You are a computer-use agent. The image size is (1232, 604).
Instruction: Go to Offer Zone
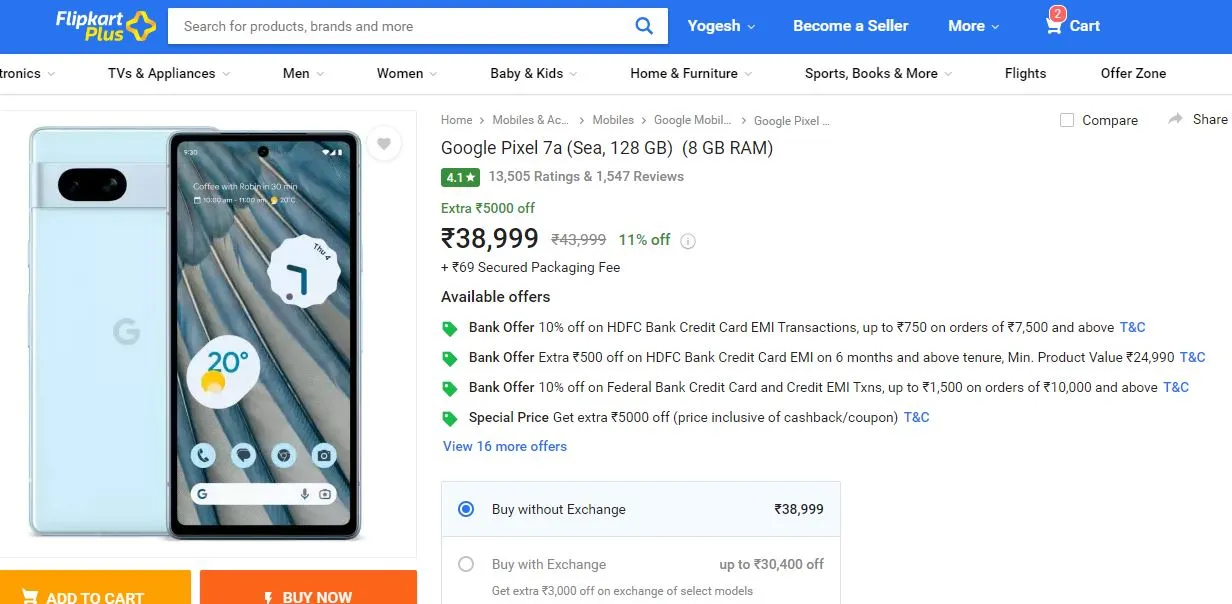click(1133, 73)
